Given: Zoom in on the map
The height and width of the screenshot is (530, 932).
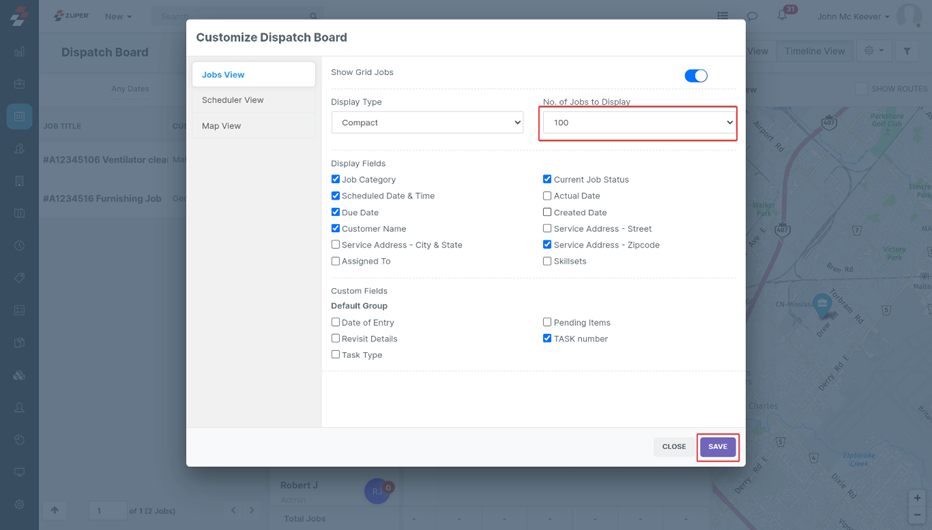Looking at the screenshot, I should tap(917, 498).
